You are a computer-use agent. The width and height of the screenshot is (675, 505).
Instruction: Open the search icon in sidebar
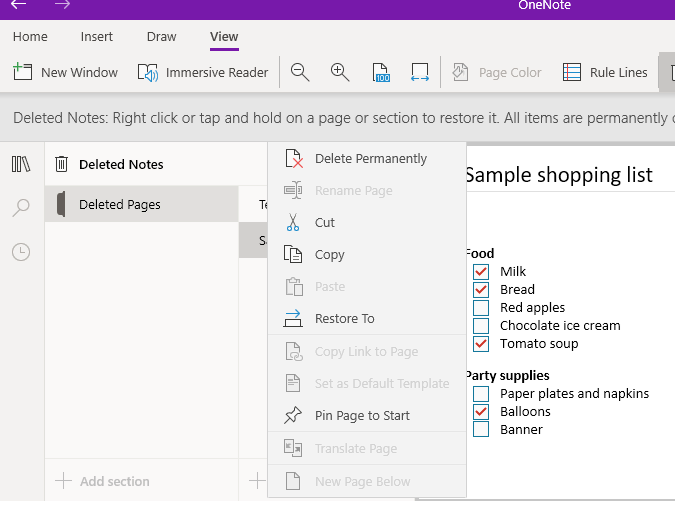21,208
